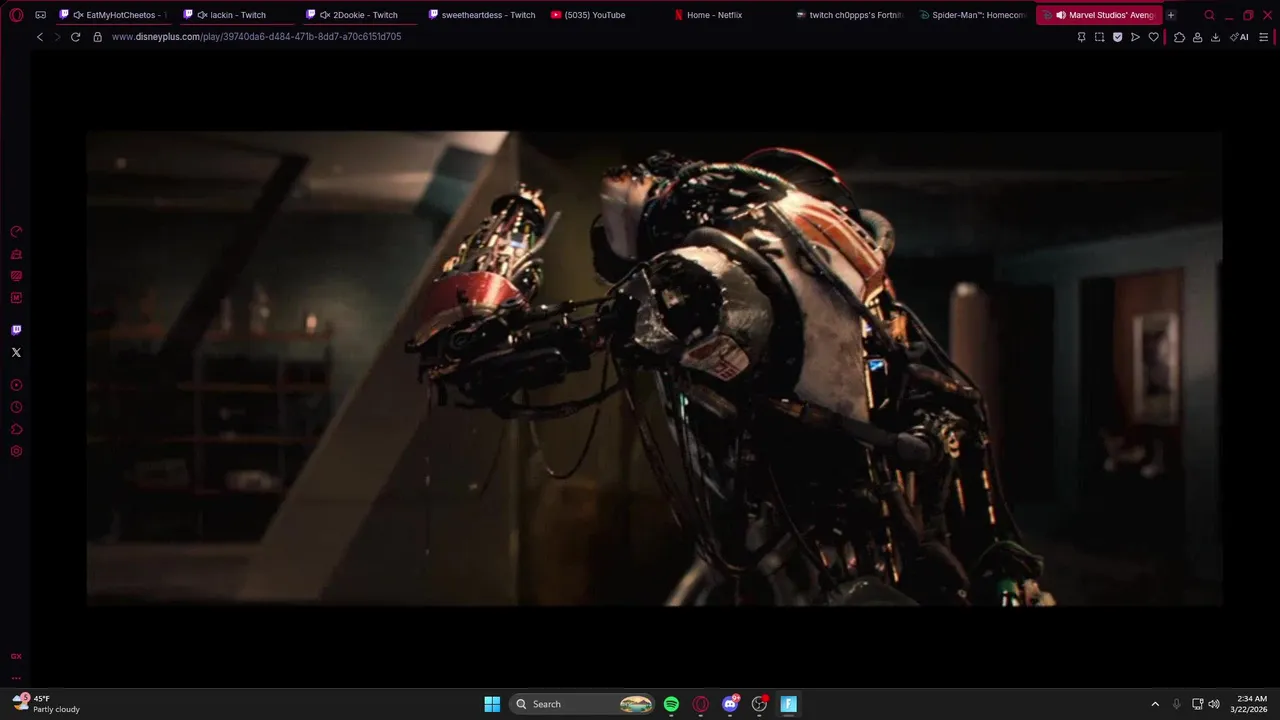Screen dimensions: 1280x720
Task: Unmute the 2Dookie Twitch tab audio
Action: (325, 15)
